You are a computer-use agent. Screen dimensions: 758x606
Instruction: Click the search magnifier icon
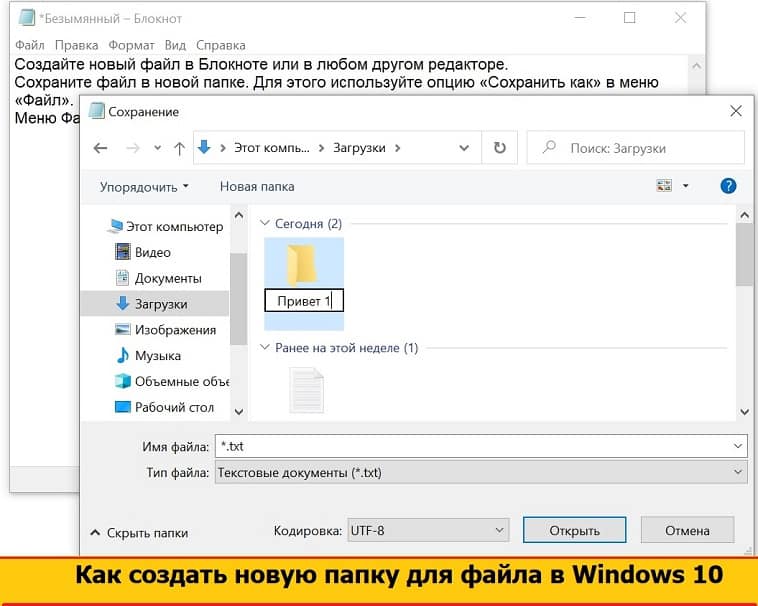[x=549, y=147]
